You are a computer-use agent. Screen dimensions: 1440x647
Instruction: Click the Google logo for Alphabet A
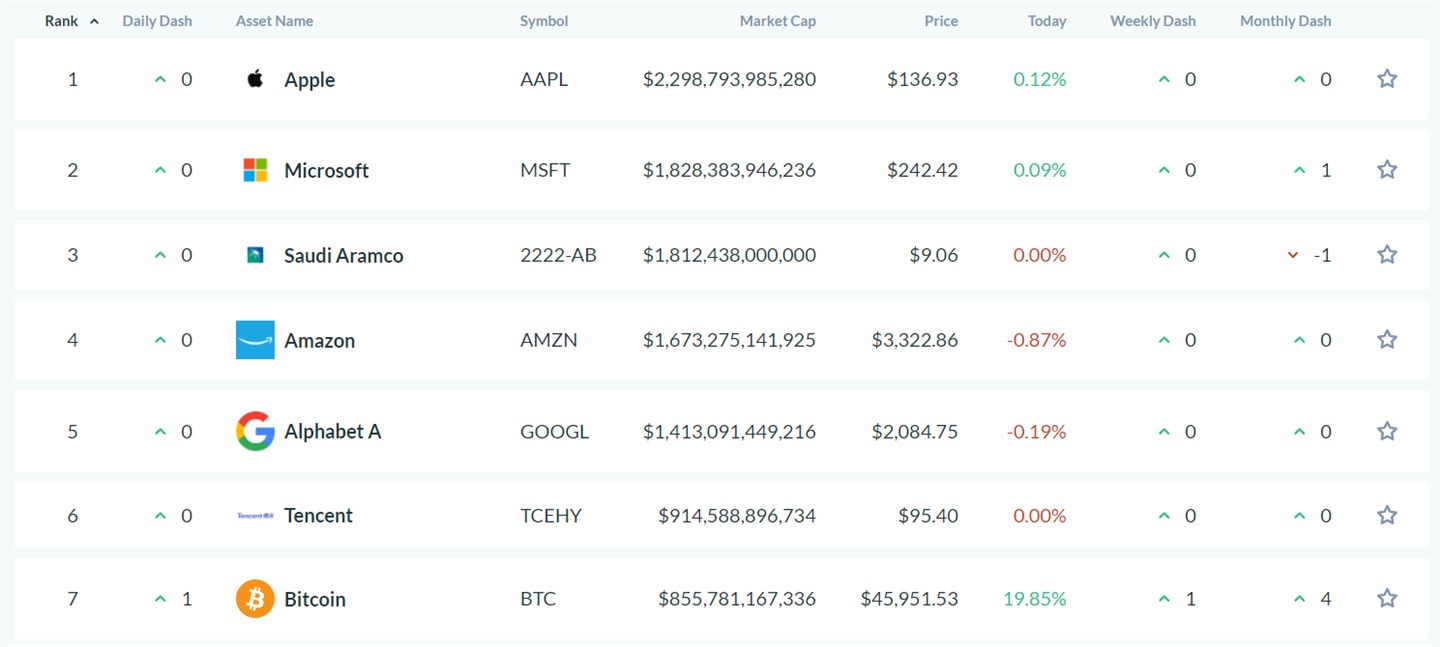click(x=255, y=431)
